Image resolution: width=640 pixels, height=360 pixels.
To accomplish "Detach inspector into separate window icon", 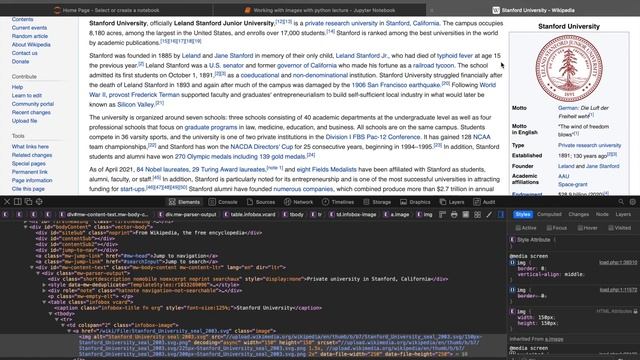I will point(28,202).
